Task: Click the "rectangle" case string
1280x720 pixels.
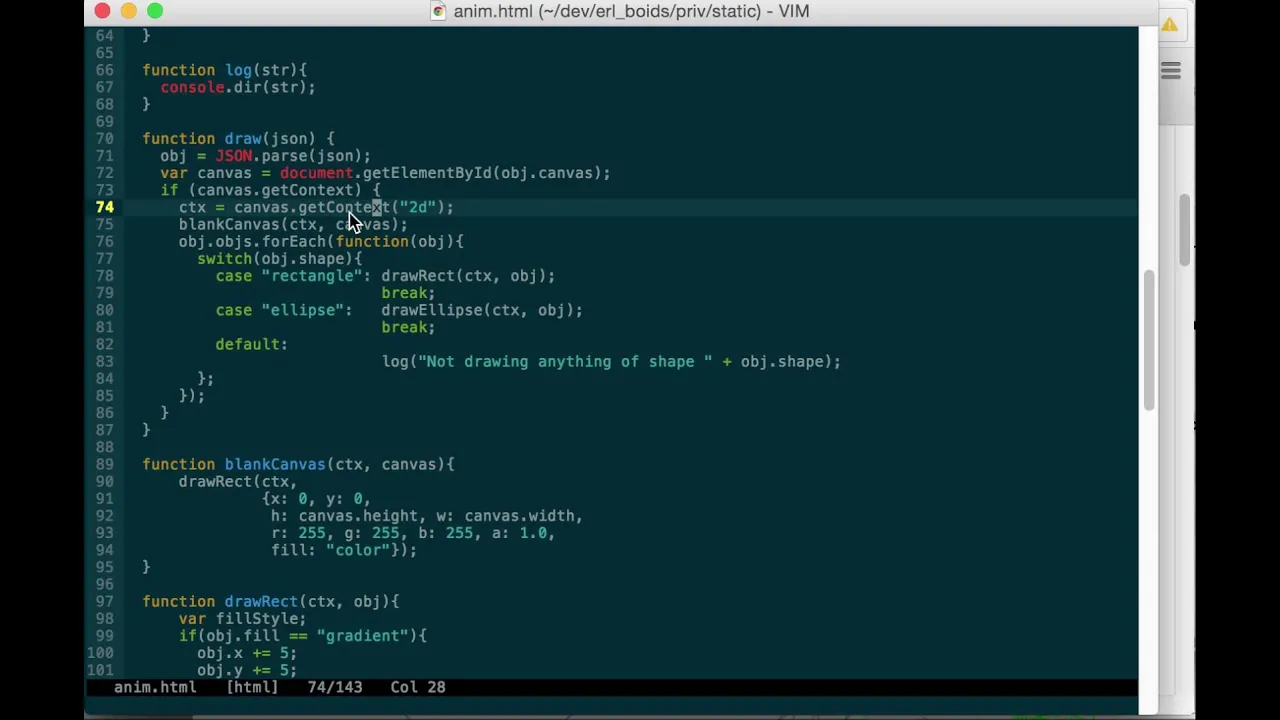Action: [311, 276]
